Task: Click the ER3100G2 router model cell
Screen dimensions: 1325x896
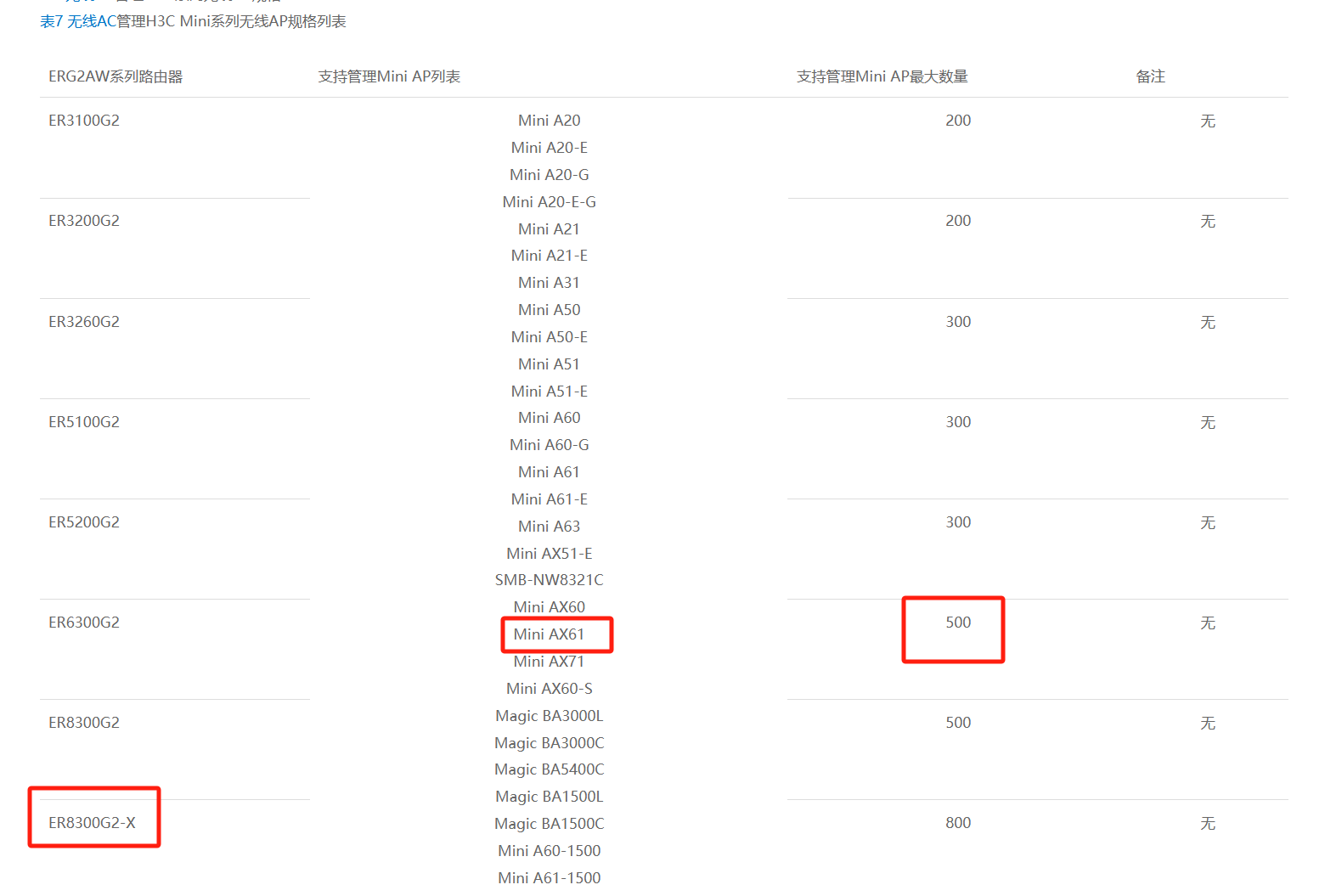Action: coord(84,121)
